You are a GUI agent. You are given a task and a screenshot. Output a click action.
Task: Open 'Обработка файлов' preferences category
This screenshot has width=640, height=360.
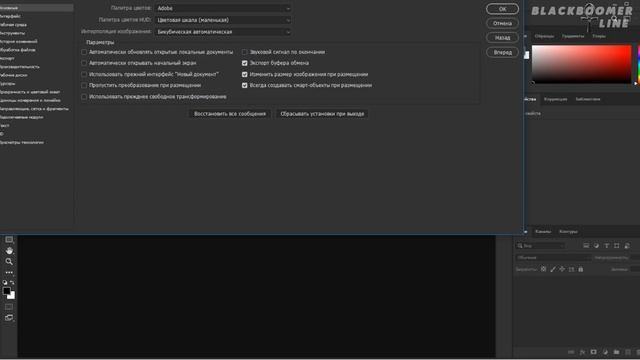(x=18, y=50)
